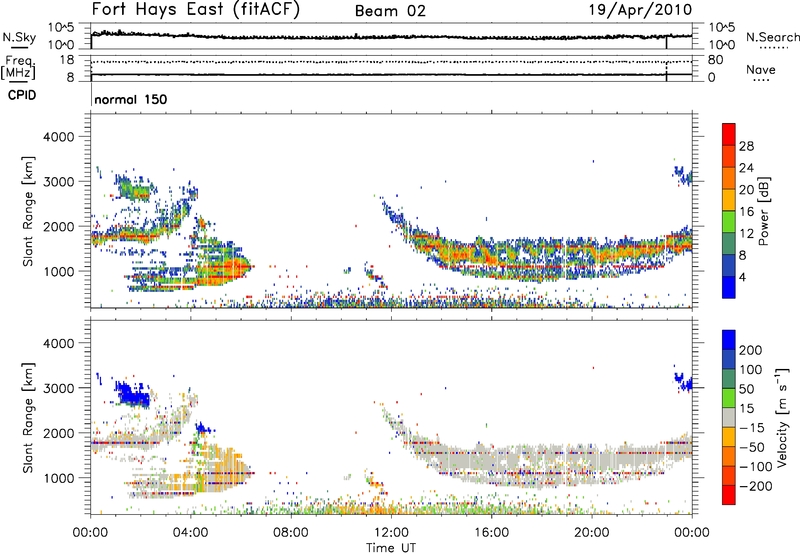
Task: Click the "Velocity [m s-1]" color bar title
Action: tap(783, 417)
